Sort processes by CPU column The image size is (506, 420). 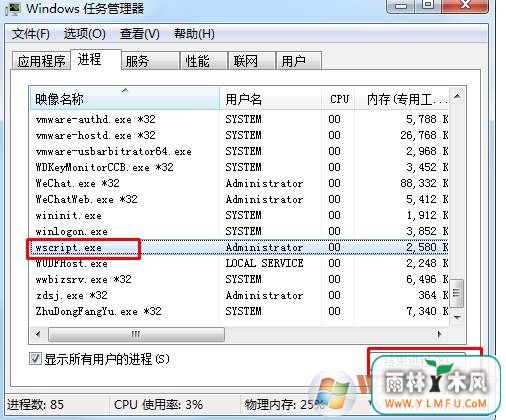click(339, 99)
